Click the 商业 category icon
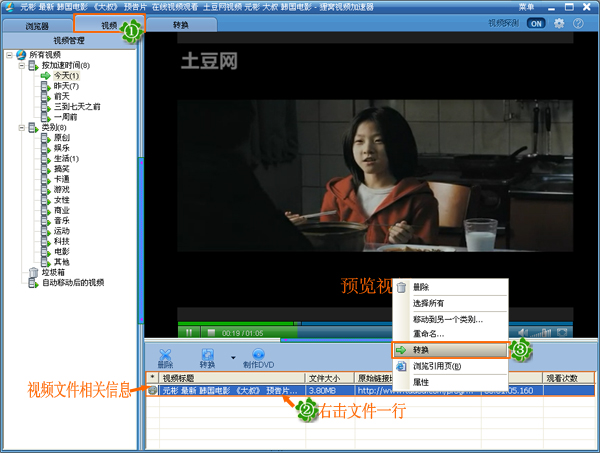Screen dimensions: 600x453 tap(46, 210)
